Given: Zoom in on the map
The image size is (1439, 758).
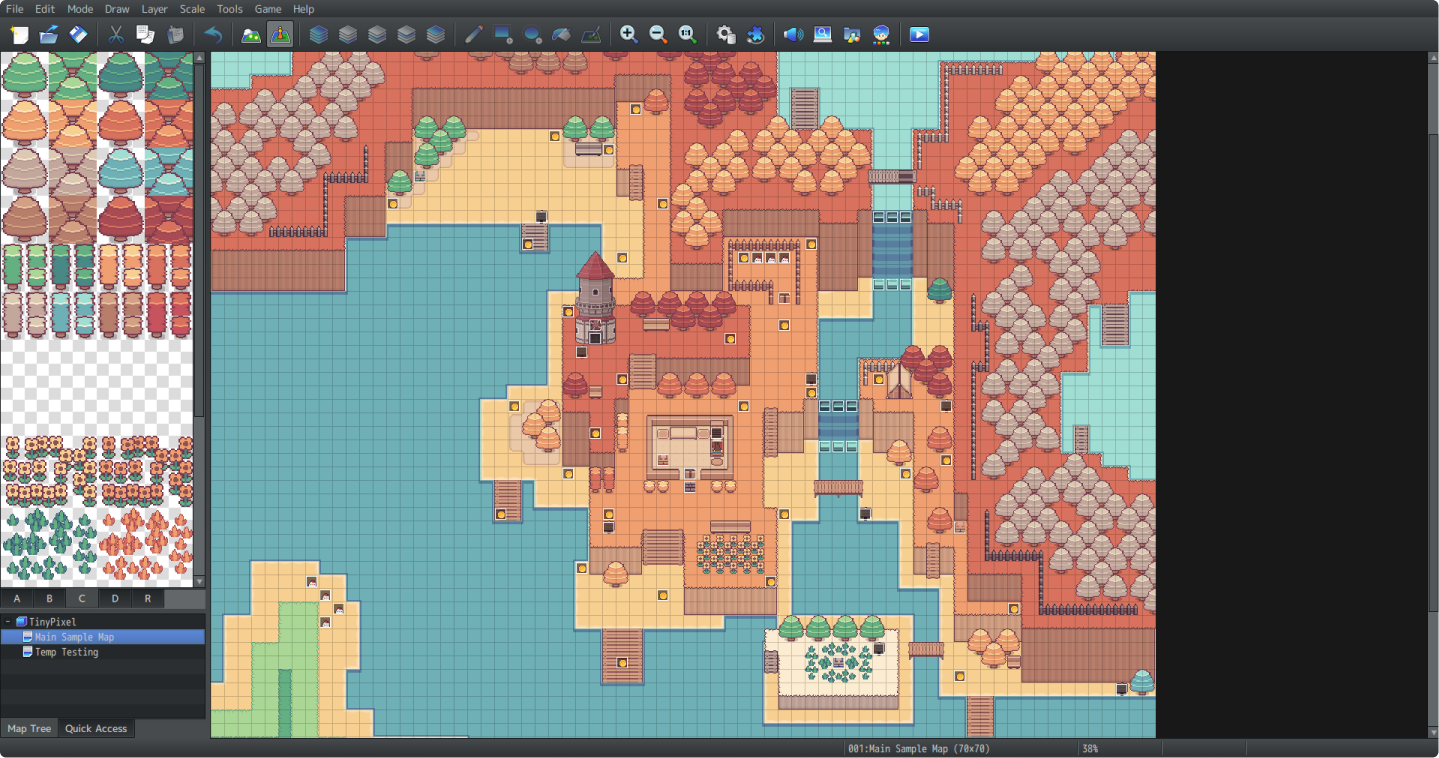Looking at the screenshot, I should (629, 35).
